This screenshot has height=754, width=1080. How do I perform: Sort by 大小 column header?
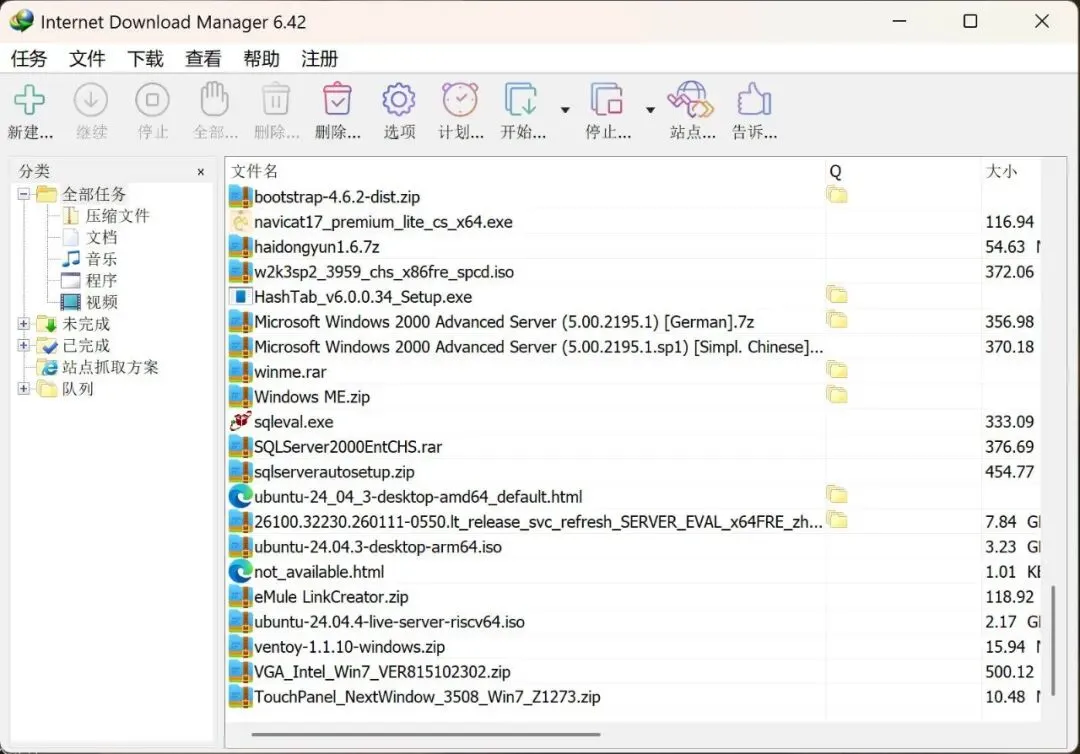coord(1010,171)
